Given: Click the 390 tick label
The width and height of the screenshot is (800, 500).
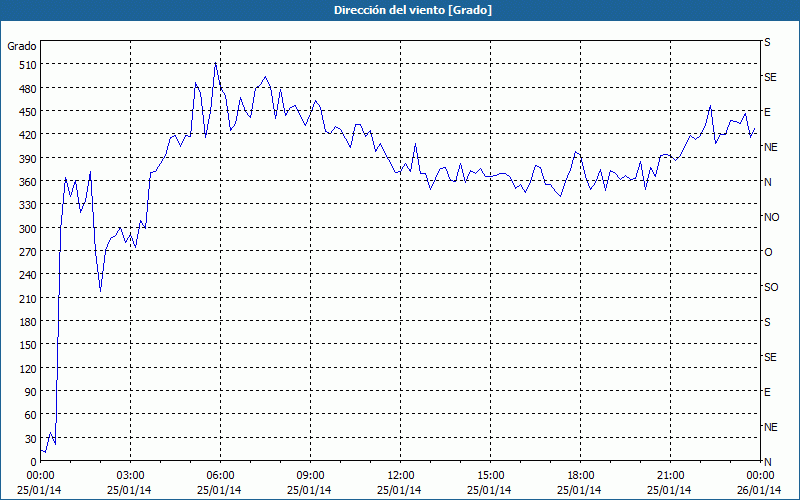Looking at the screenshot, I should pos(28,159).
